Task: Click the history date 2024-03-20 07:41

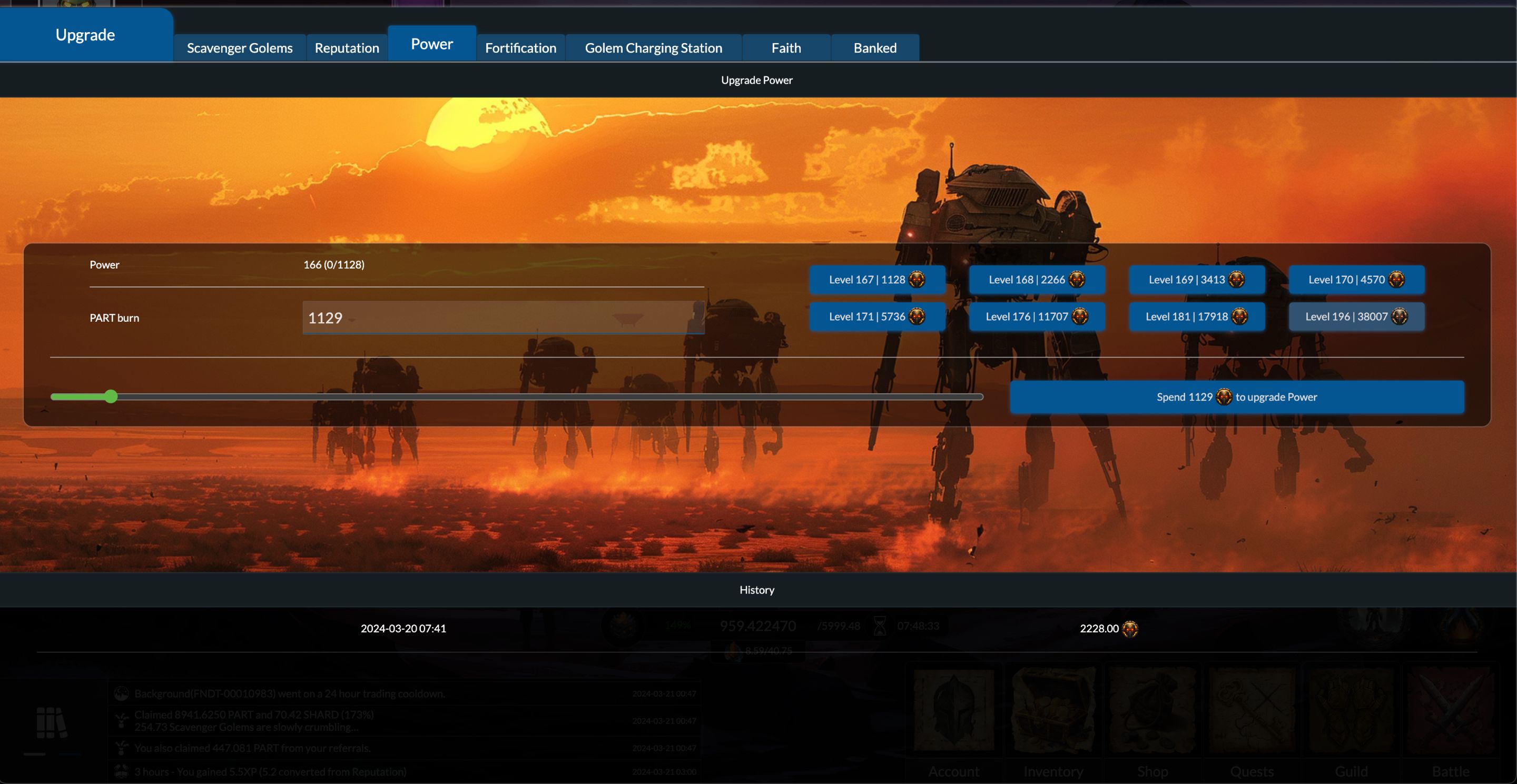Action: (x=403, y=629)
